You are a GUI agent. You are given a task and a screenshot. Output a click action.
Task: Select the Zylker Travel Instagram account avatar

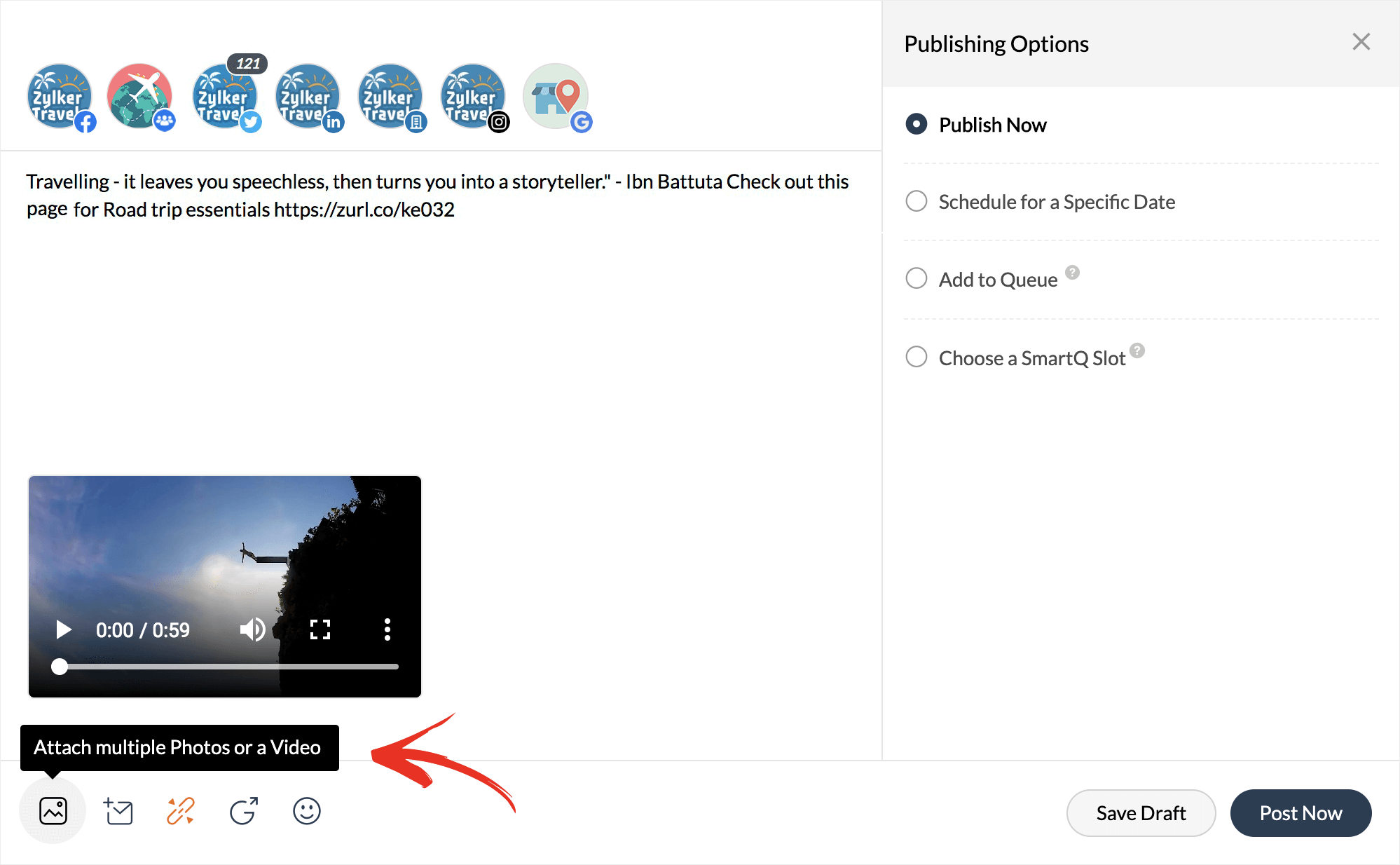pyautogui.click(x=472, y=97)
